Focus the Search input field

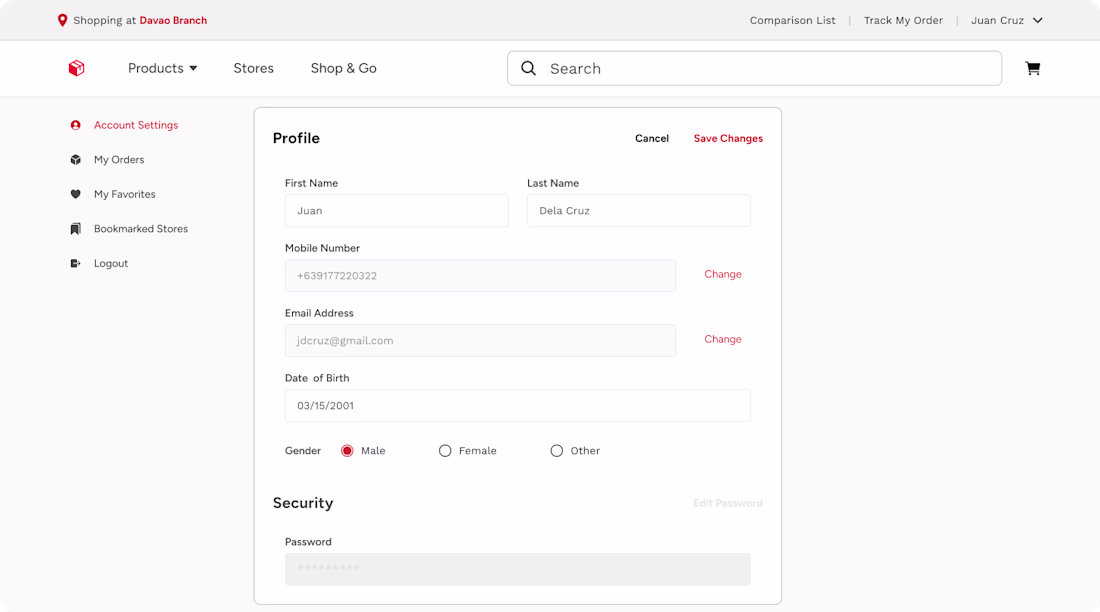click(x=755, y=68)
